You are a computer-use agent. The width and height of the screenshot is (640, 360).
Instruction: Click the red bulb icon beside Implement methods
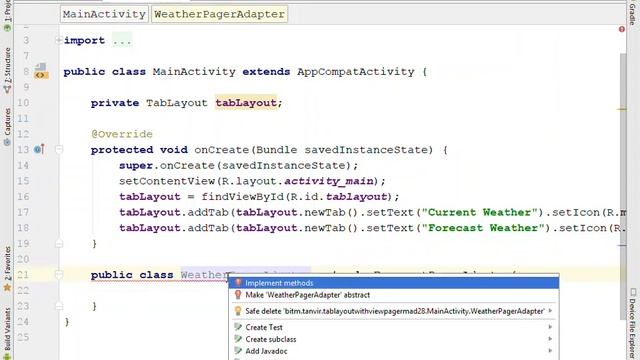(x=238, y=282)
